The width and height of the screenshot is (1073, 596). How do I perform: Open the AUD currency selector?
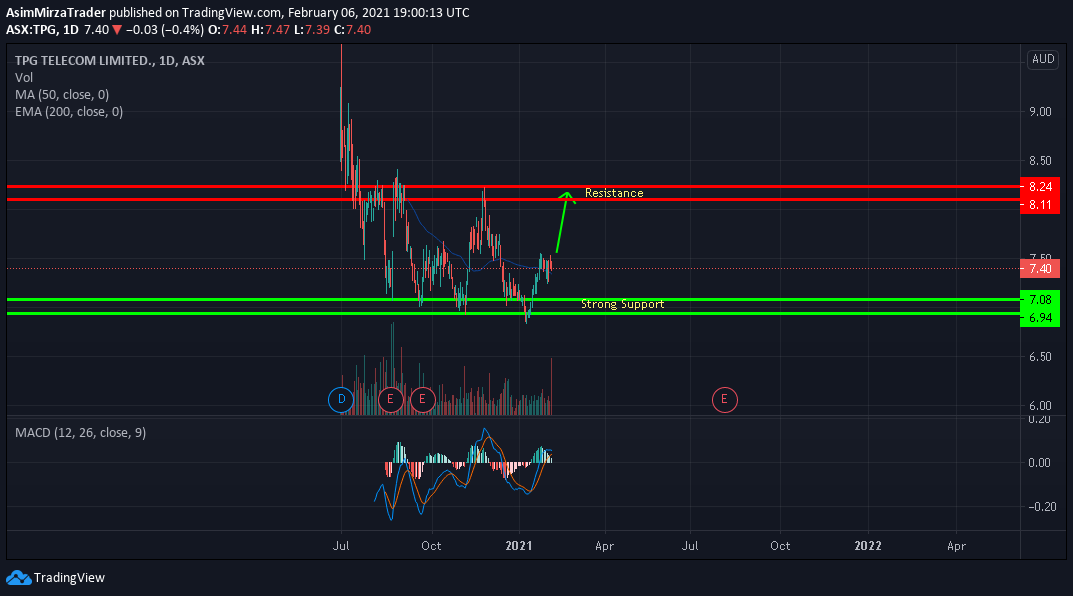click(1043, 59)
